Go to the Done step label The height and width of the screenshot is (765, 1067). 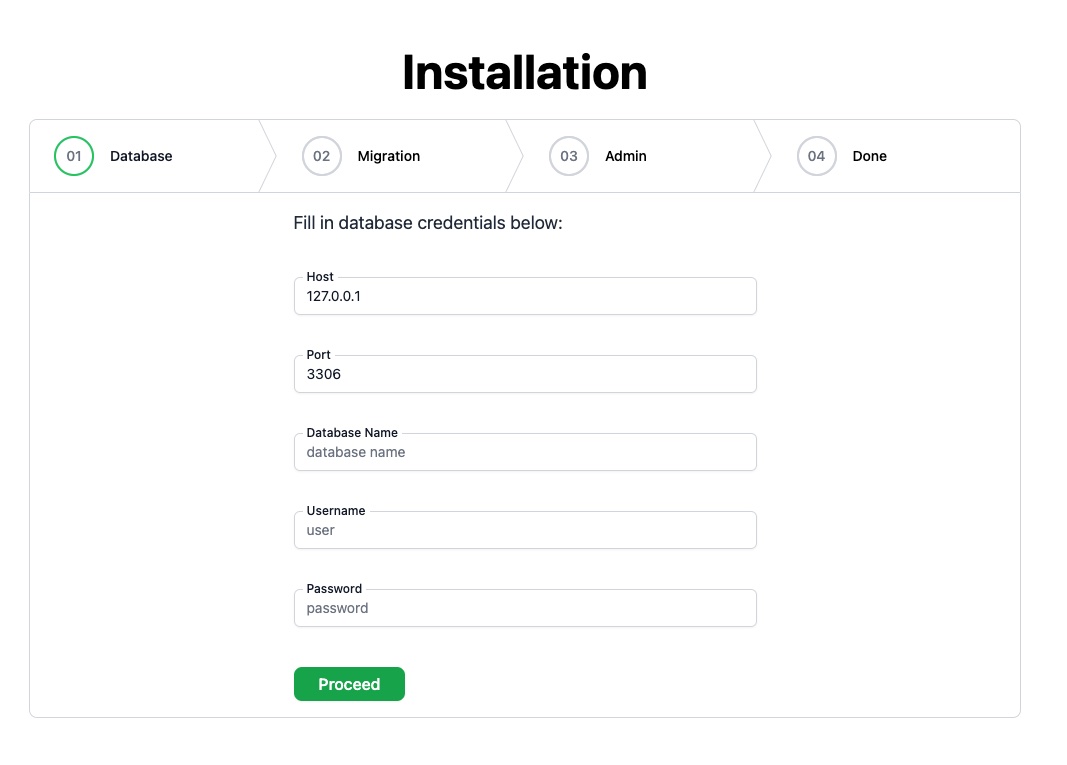tap(869, 156)
